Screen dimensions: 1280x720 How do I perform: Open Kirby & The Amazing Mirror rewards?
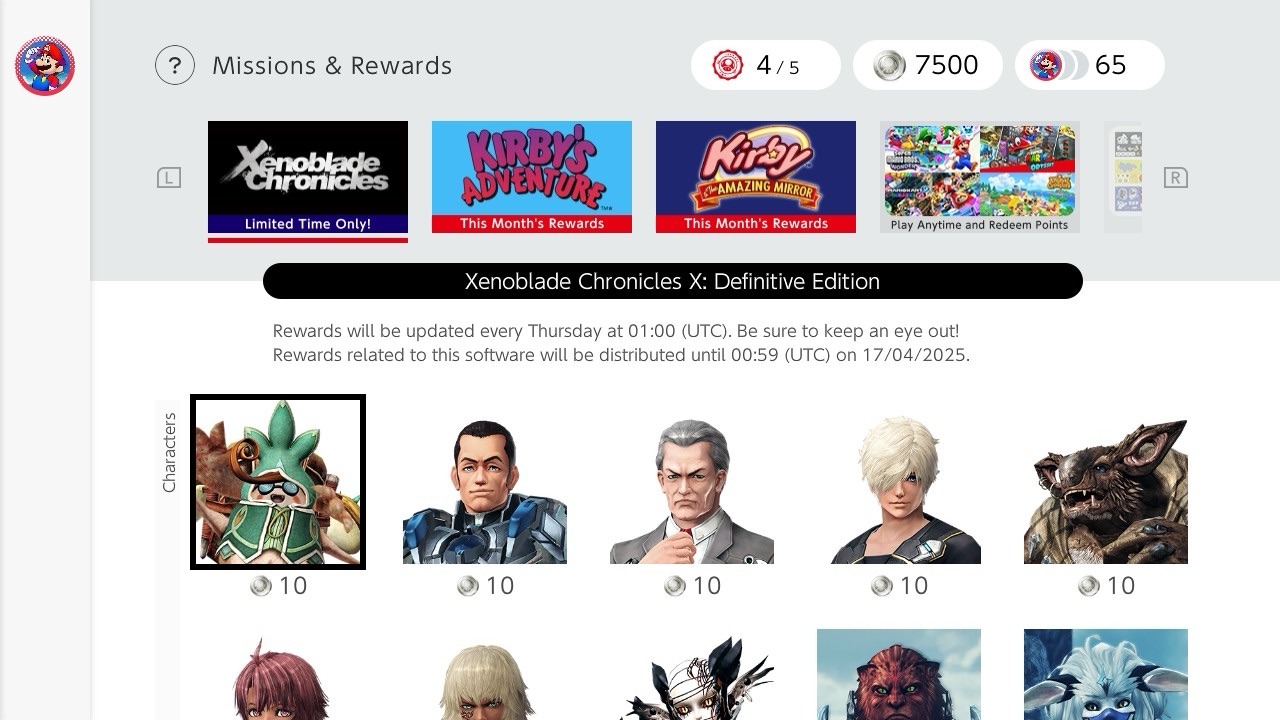[756, 177]
